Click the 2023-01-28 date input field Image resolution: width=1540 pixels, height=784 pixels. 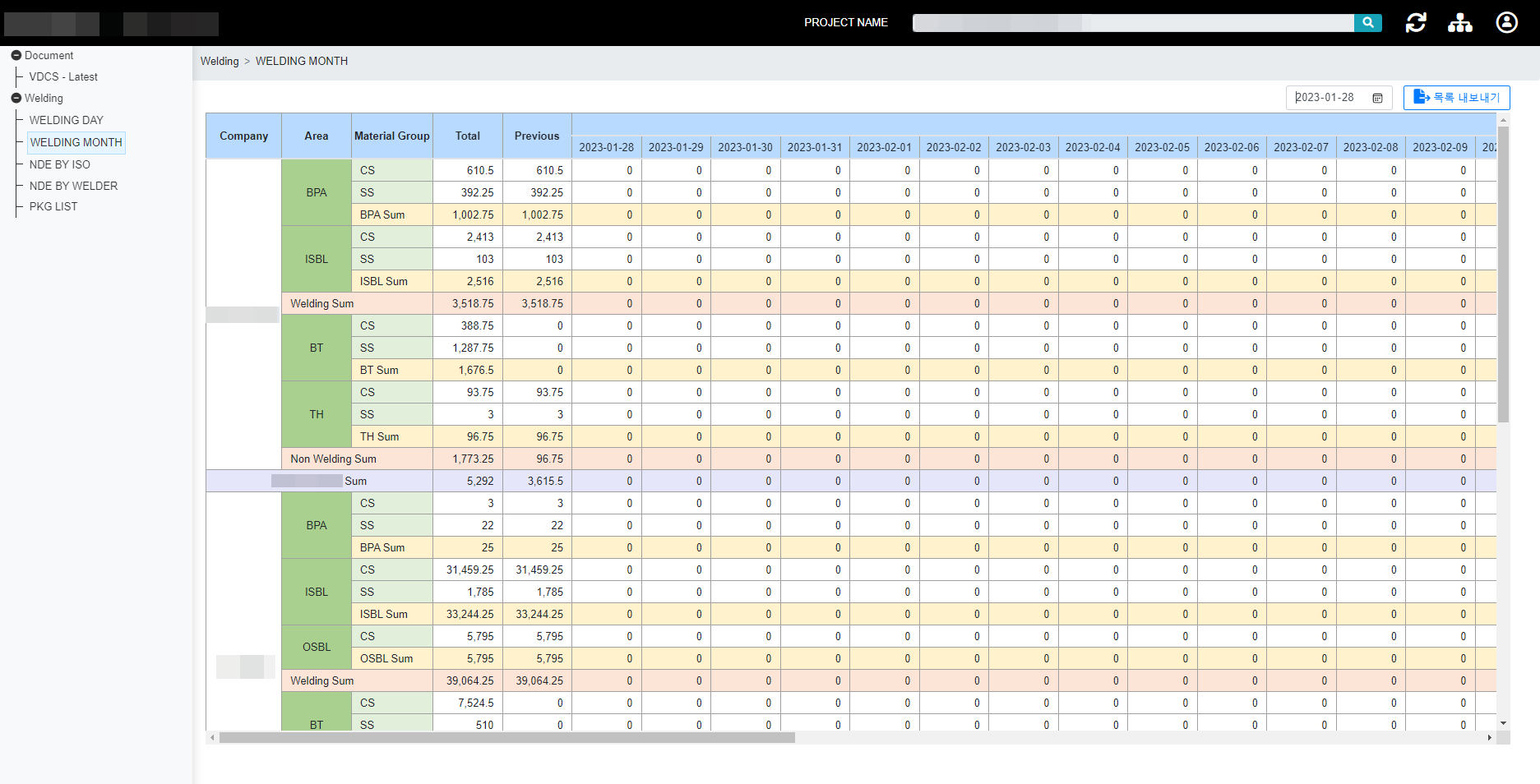click(x=1339, y=97)
